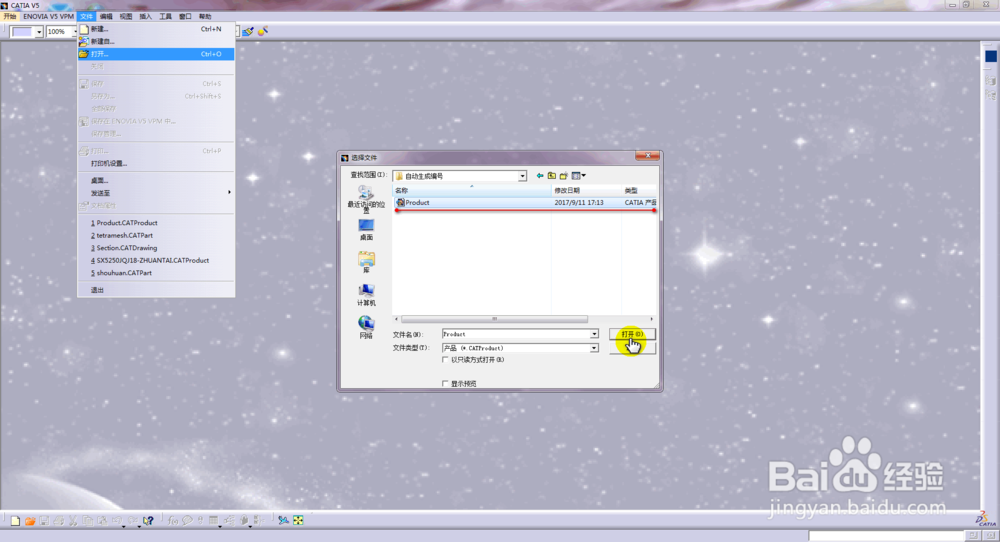Click the speech bubble comment icon
Image resolution: width=1000 pixels, height=542 pixels.
coord(187,521)
